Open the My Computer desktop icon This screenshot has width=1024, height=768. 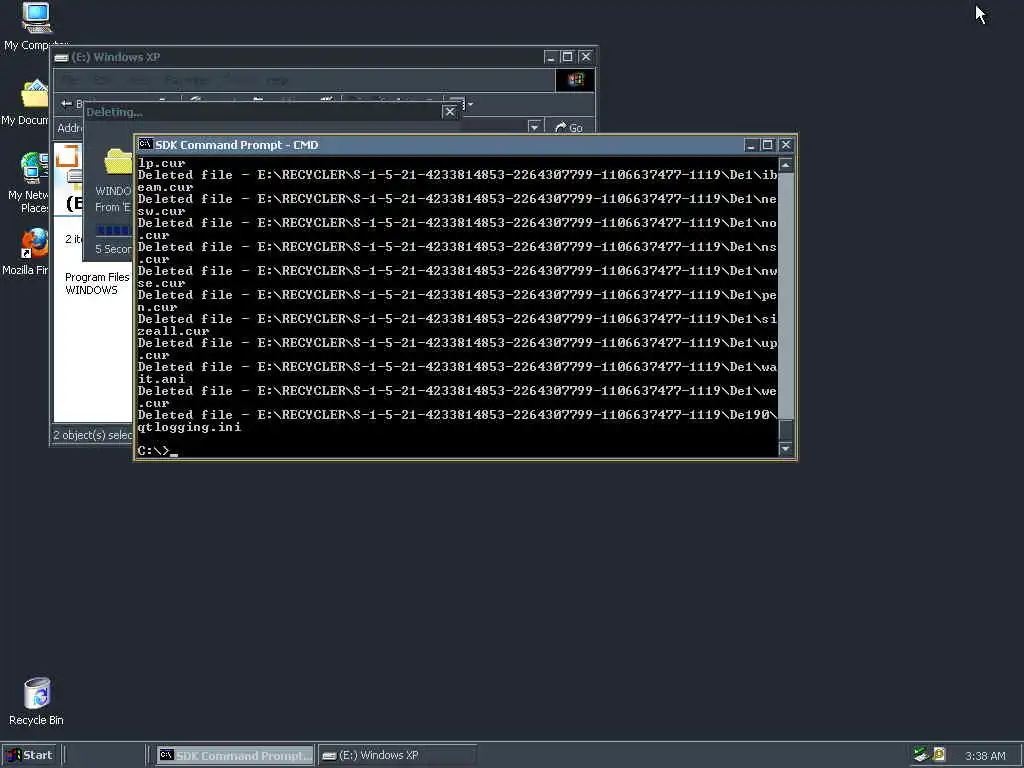coord(36,26)
